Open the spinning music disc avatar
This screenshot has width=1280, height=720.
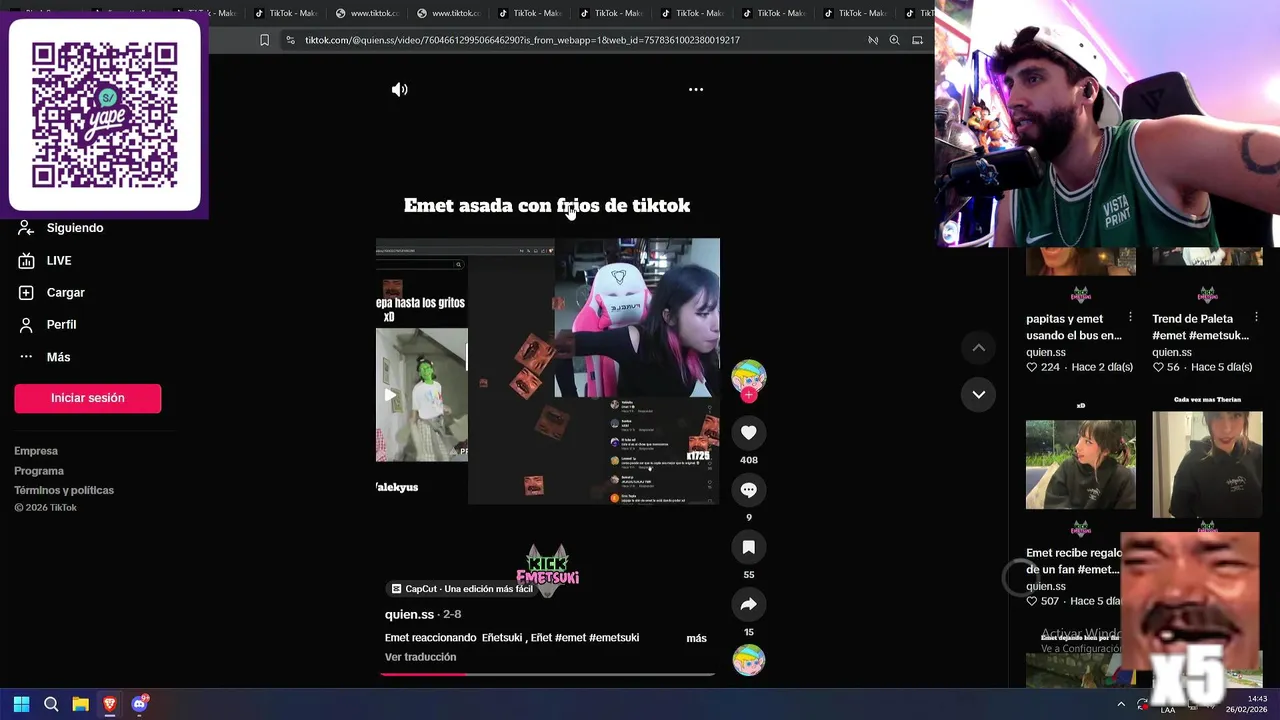[x=749, y=660]
